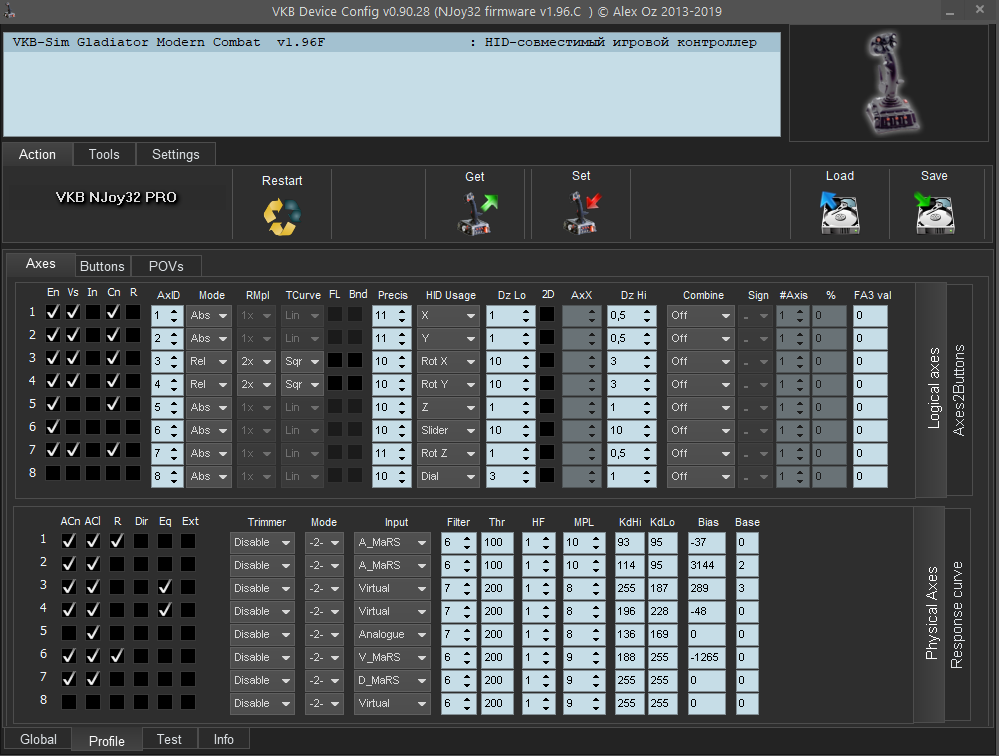The width and height of the screenshot is (999, 756).
Task: Open RMpl 2x dropdown for axis 3
Action: (256, 361)
